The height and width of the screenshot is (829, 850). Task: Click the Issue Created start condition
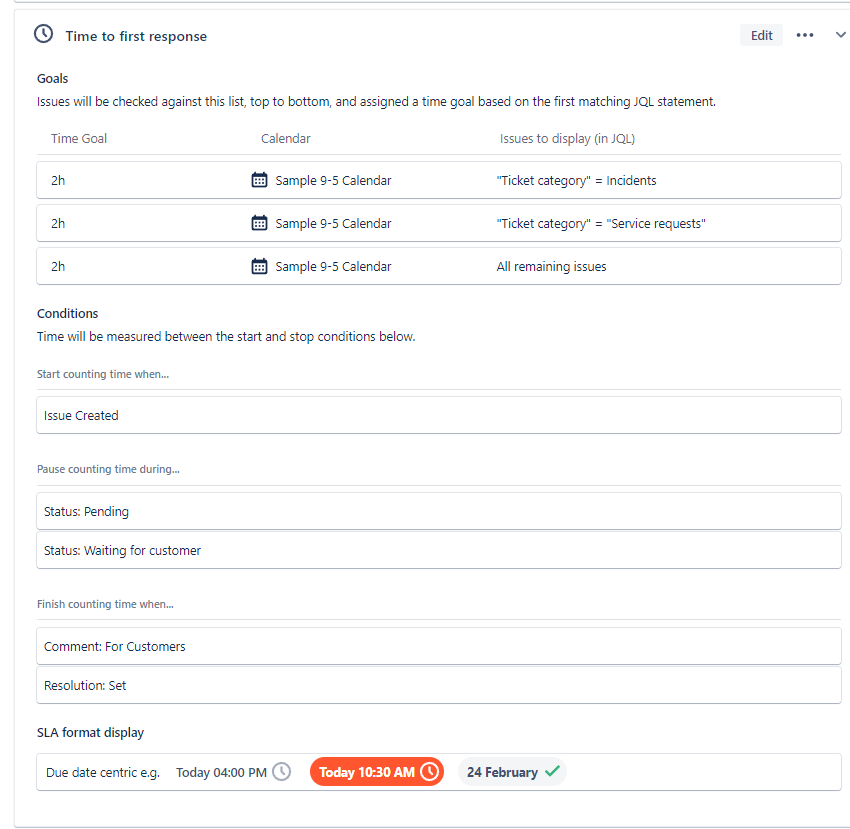click(439, 415)
